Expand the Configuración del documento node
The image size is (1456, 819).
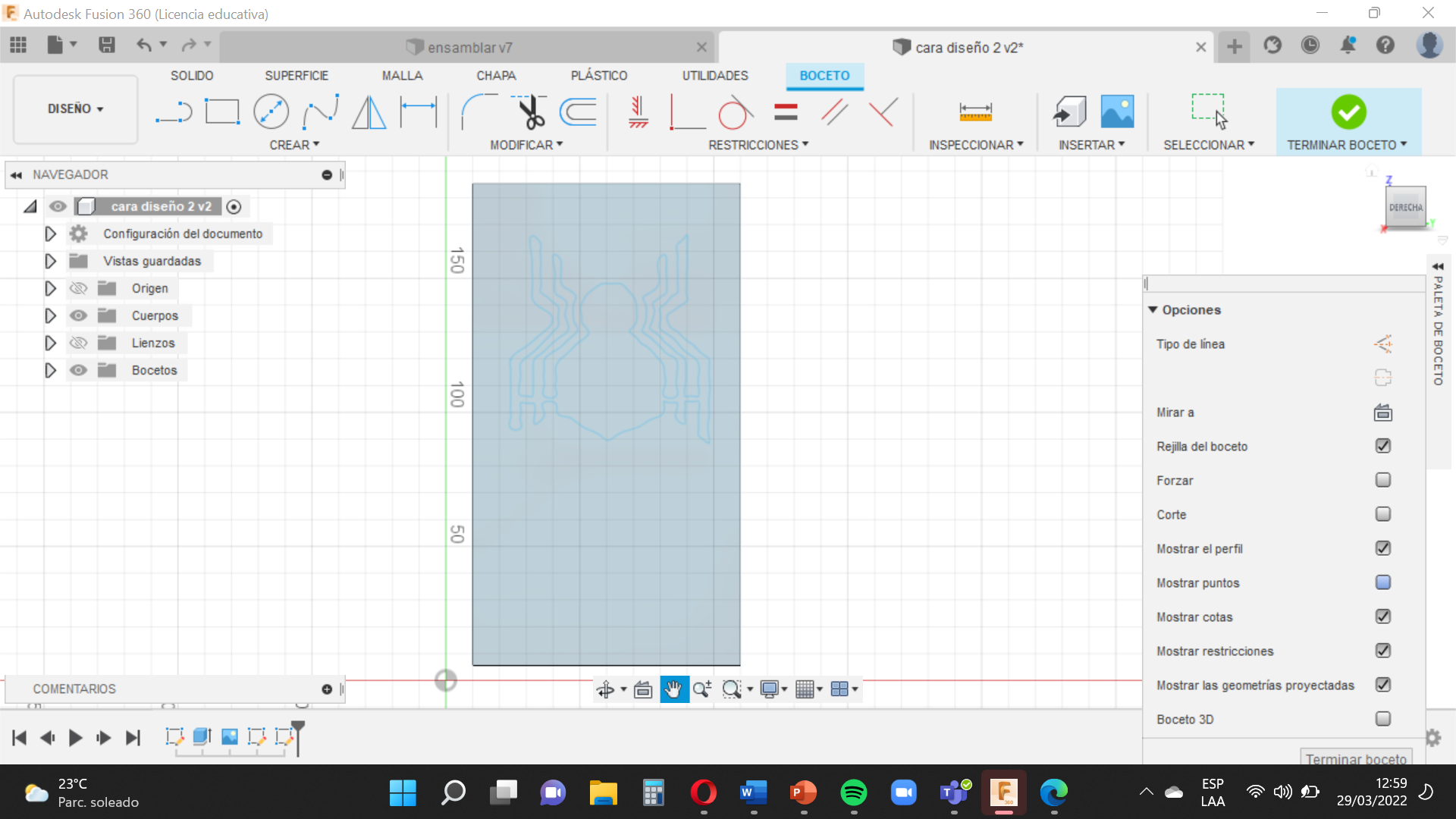tap(50, 234)
